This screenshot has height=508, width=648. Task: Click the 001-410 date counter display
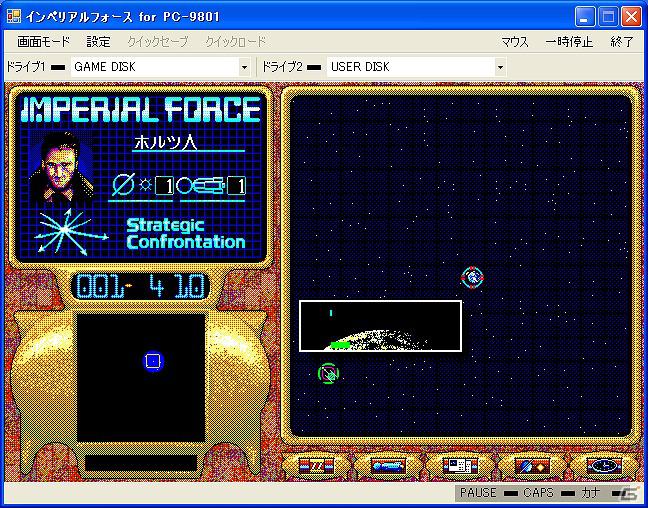pyautogui.click(x=141, y=286)
